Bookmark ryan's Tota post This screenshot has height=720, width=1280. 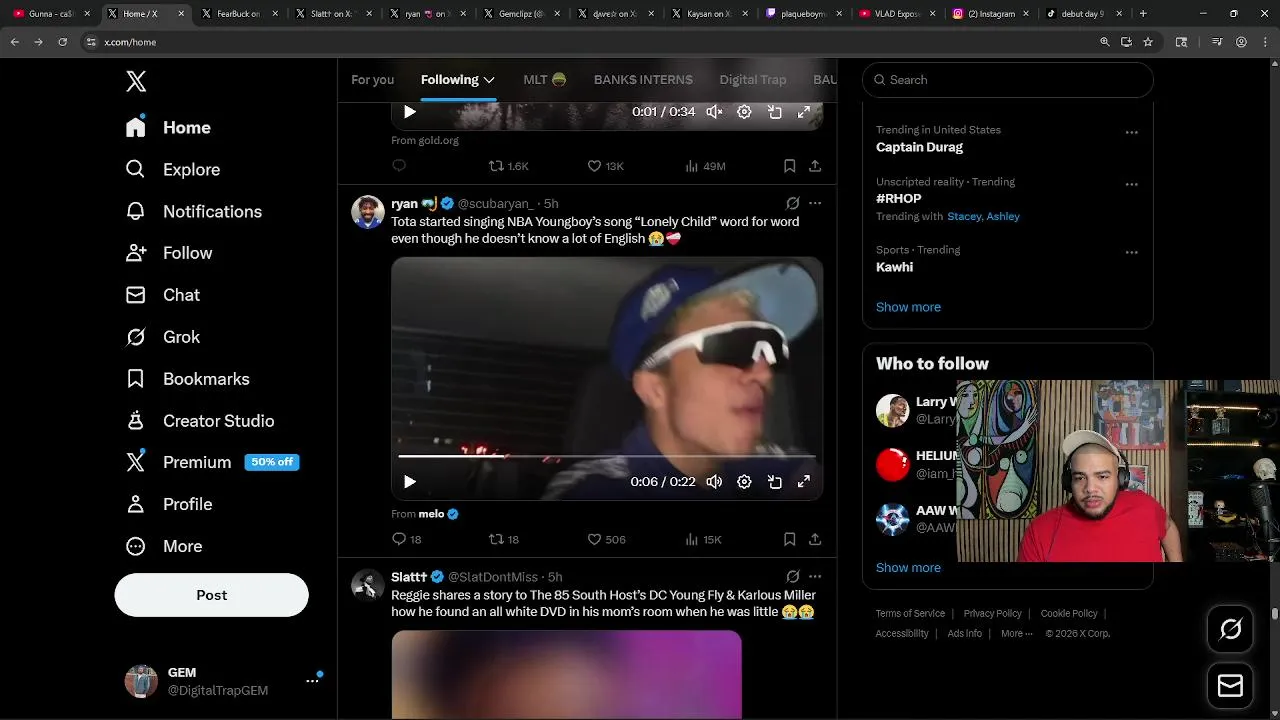point(789,539)
